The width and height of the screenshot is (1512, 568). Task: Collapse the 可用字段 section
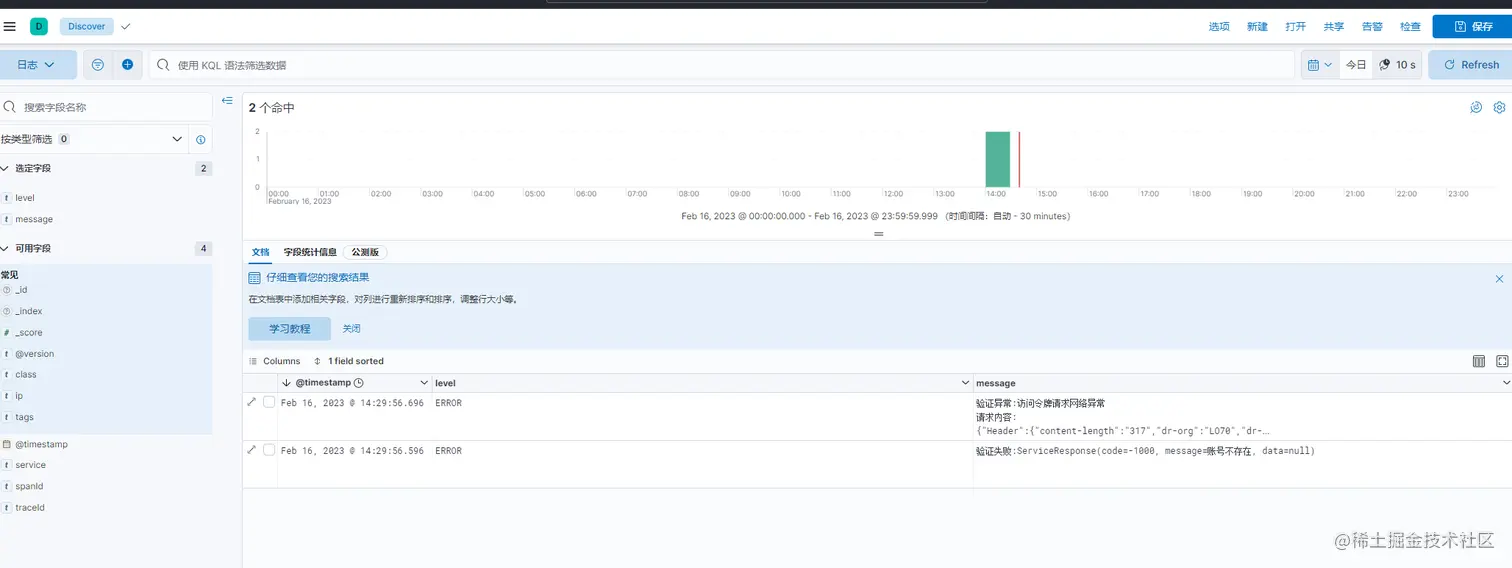pos(7,248)
